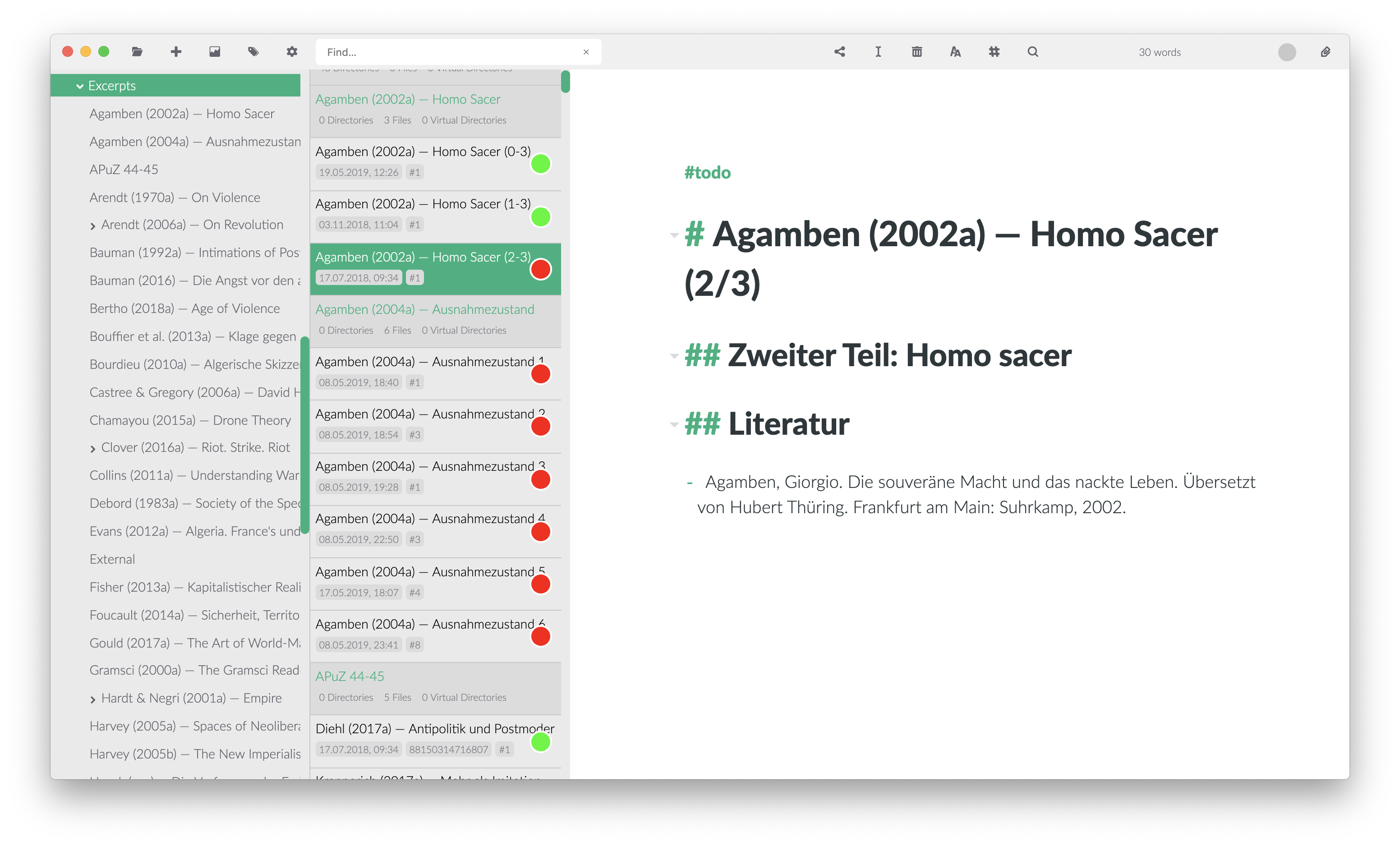The image size is (1400, 846).
Task: Rename the file with the text cursor icon
Action: [x=878, y=52]
